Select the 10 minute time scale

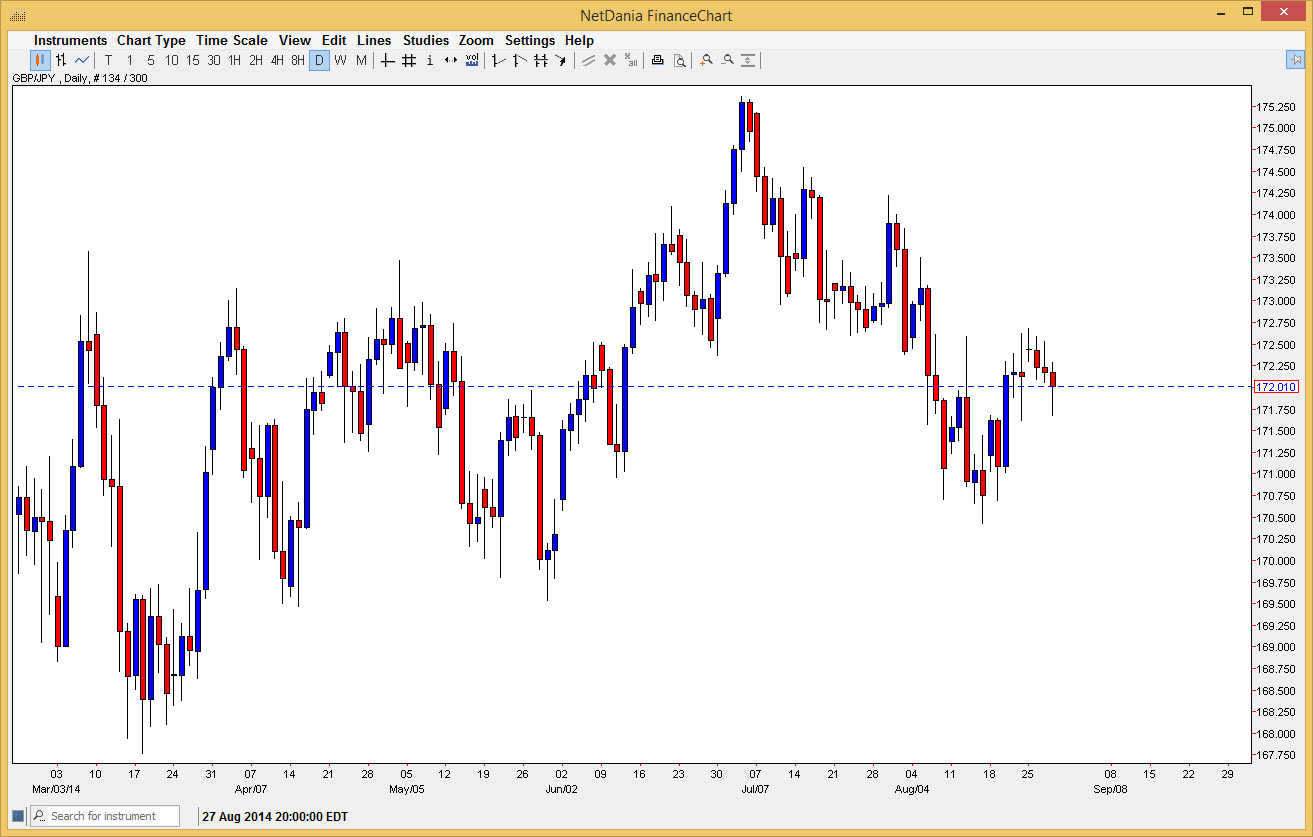[x=171, y=61]
